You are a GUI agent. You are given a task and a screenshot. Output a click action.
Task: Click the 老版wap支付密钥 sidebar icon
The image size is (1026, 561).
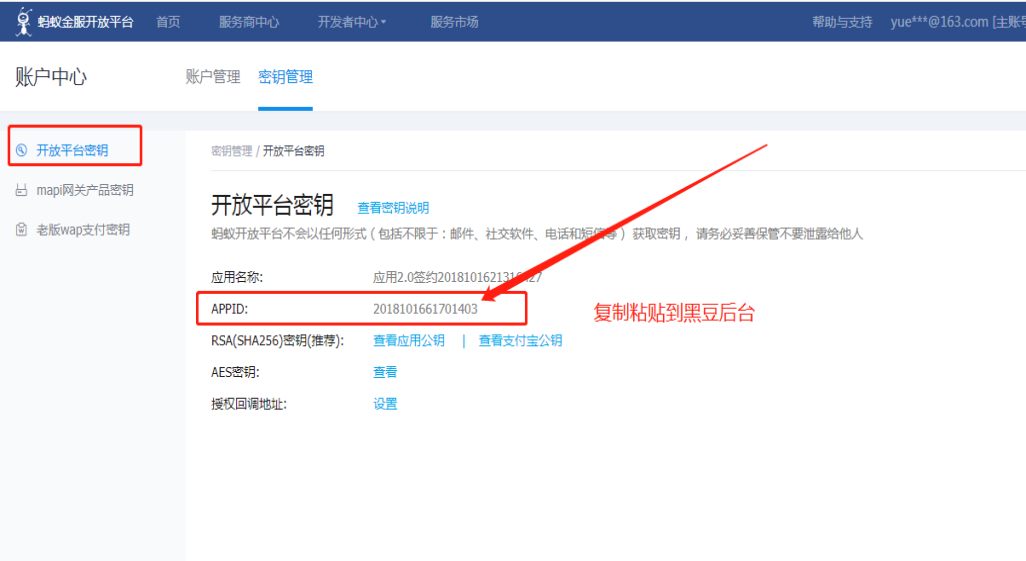coord(22,230)
